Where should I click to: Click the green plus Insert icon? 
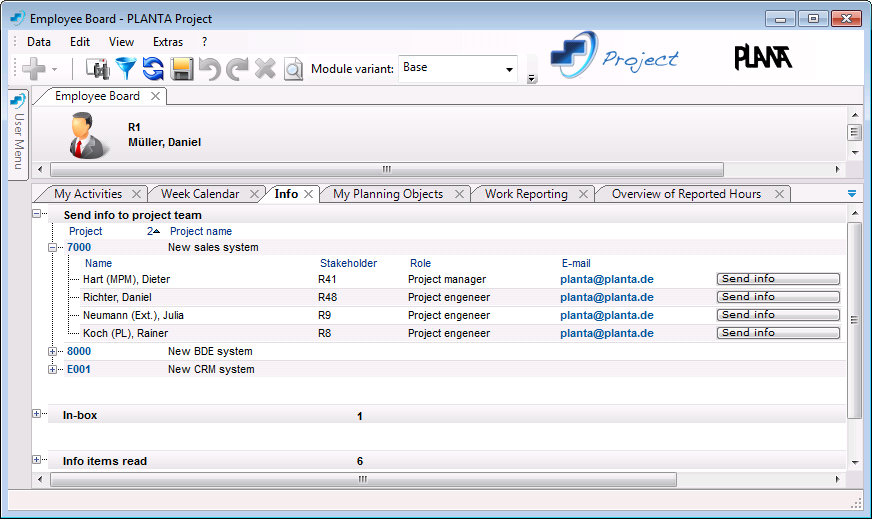click(x=34, y=69)
